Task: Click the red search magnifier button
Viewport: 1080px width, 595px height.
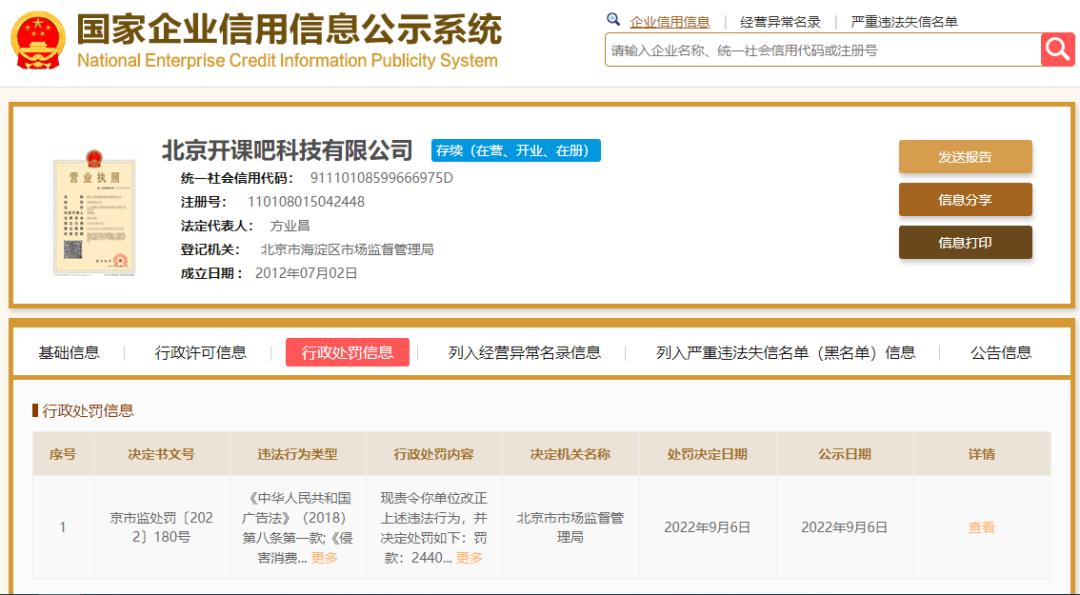Action: [1057, 50]
